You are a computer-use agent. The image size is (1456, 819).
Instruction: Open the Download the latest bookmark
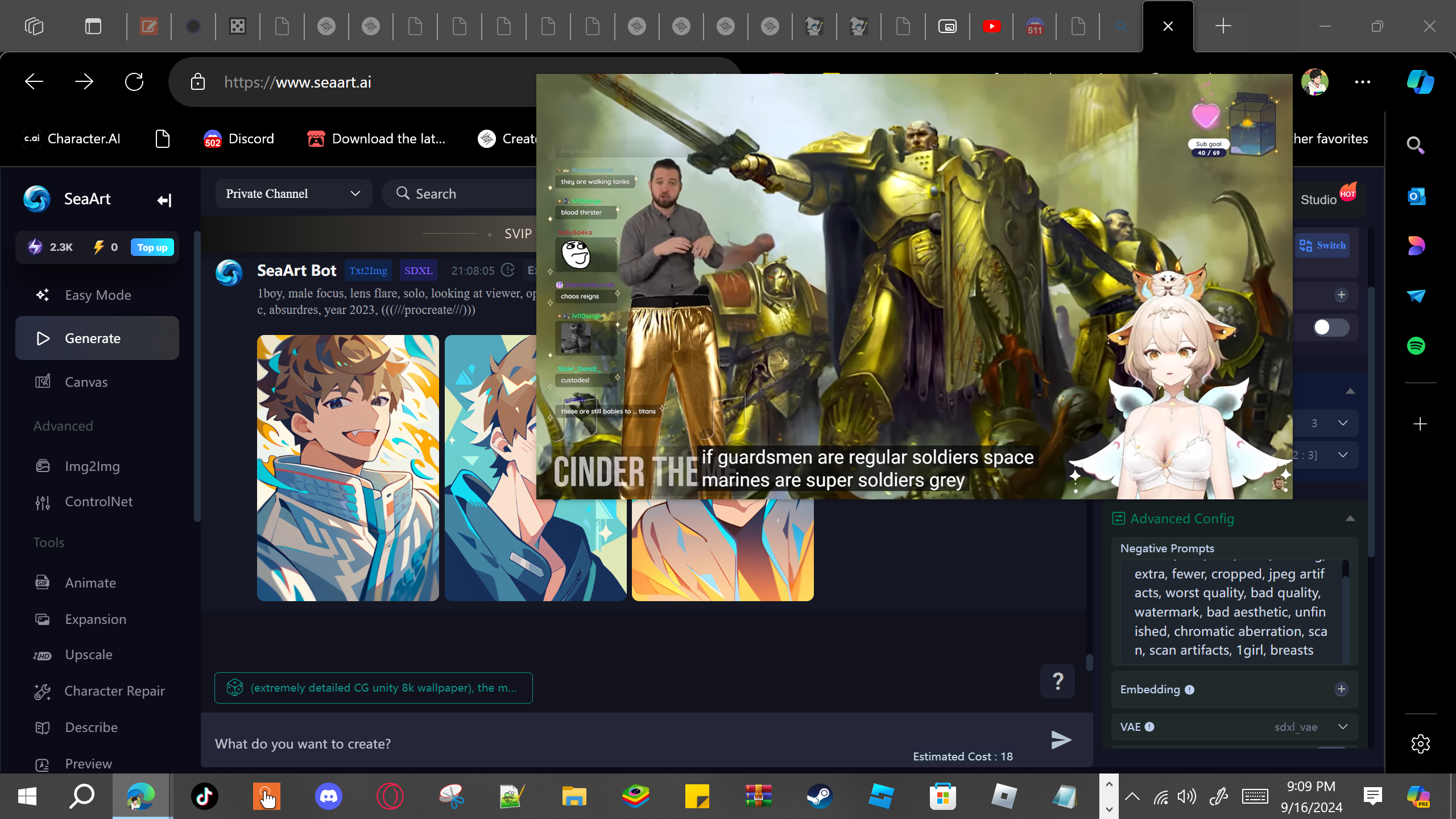click(376, 139)
